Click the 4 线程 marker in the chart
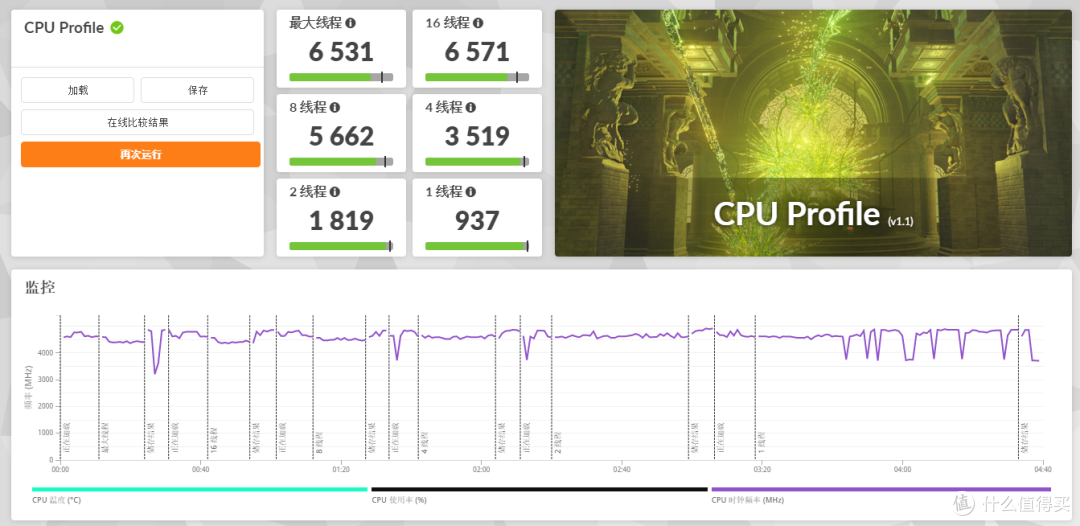1080x526 pixels. [425, 441]
